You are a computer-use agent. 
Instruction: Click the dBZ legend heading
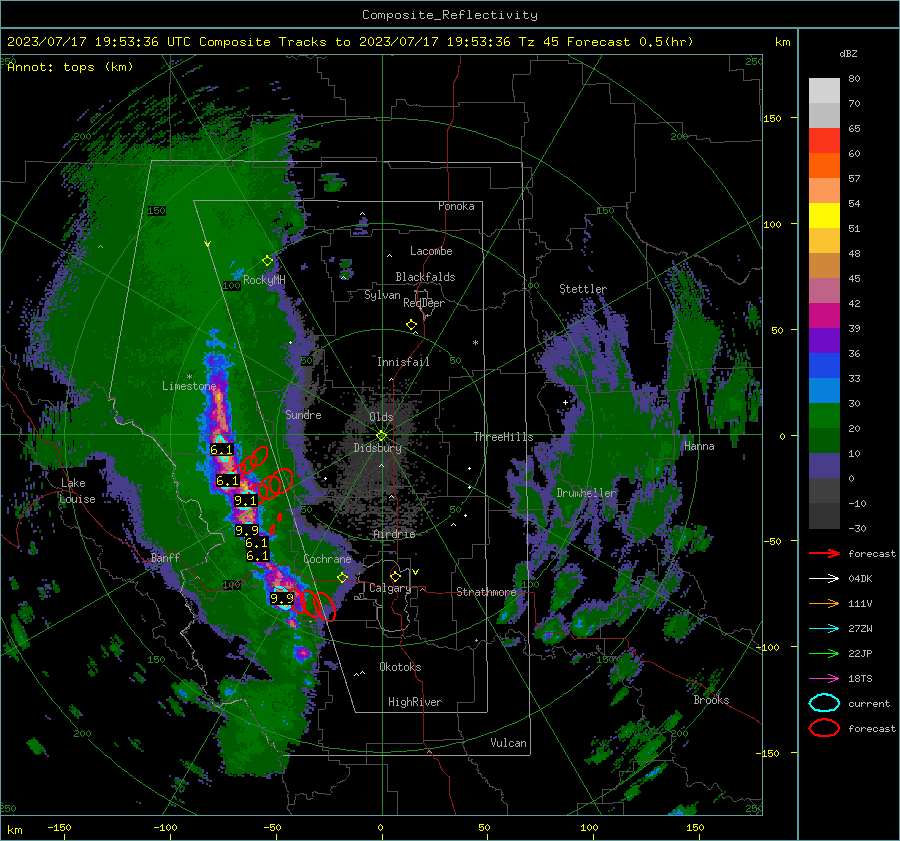(848, 53)
